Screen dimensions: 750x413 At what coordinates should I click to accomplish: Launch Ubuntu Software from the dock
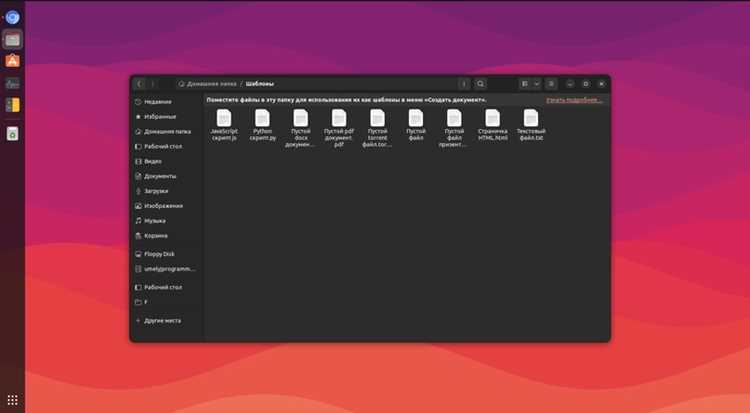[12, 61]
